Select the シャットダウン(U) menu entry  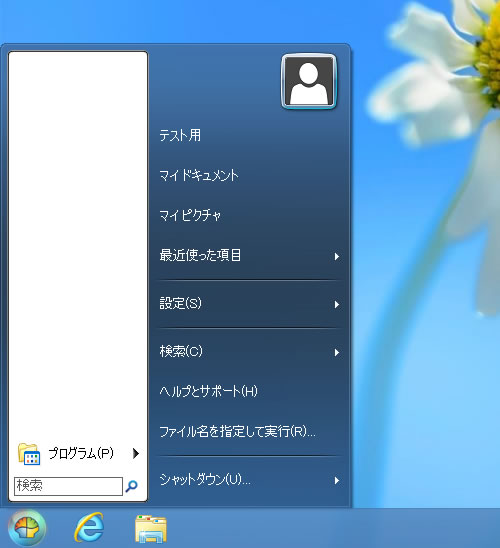click(x=249, y=480)
